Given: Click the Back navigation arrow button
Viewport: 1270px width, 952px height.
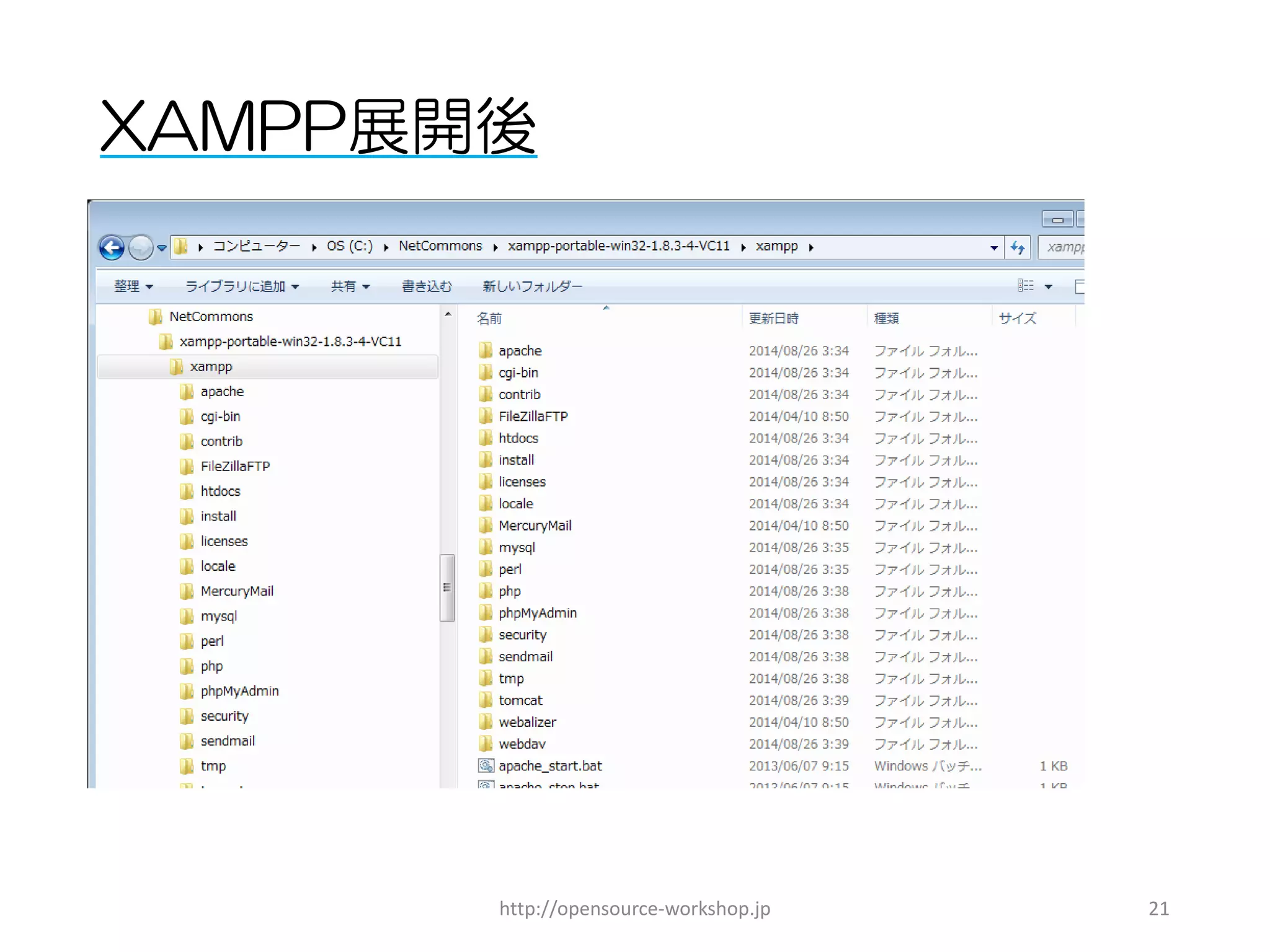Looking at the screenshot, I should [112, 248].
